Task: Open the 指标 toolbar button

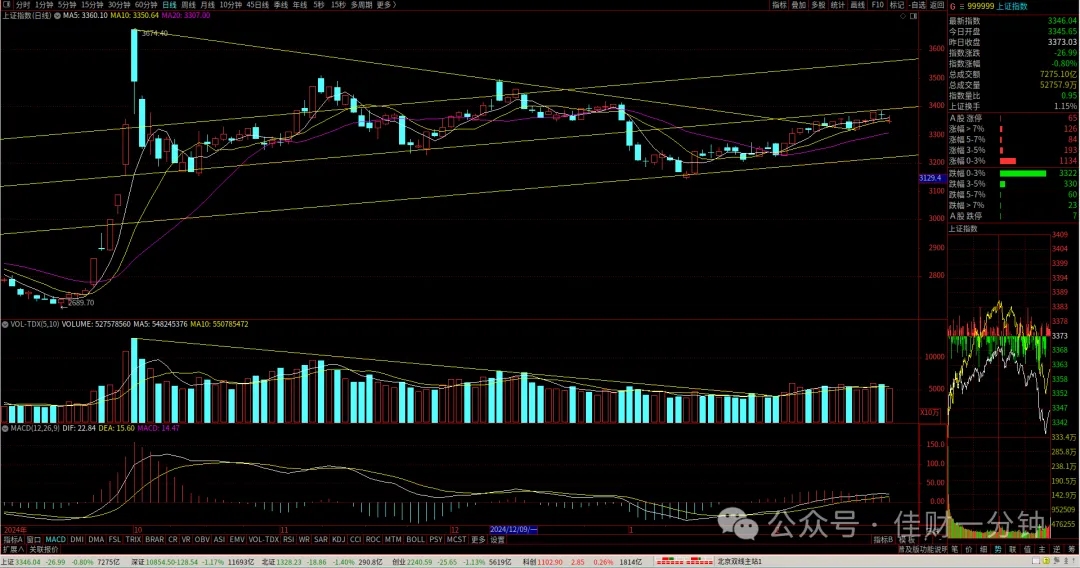Action: coord(779,5)
